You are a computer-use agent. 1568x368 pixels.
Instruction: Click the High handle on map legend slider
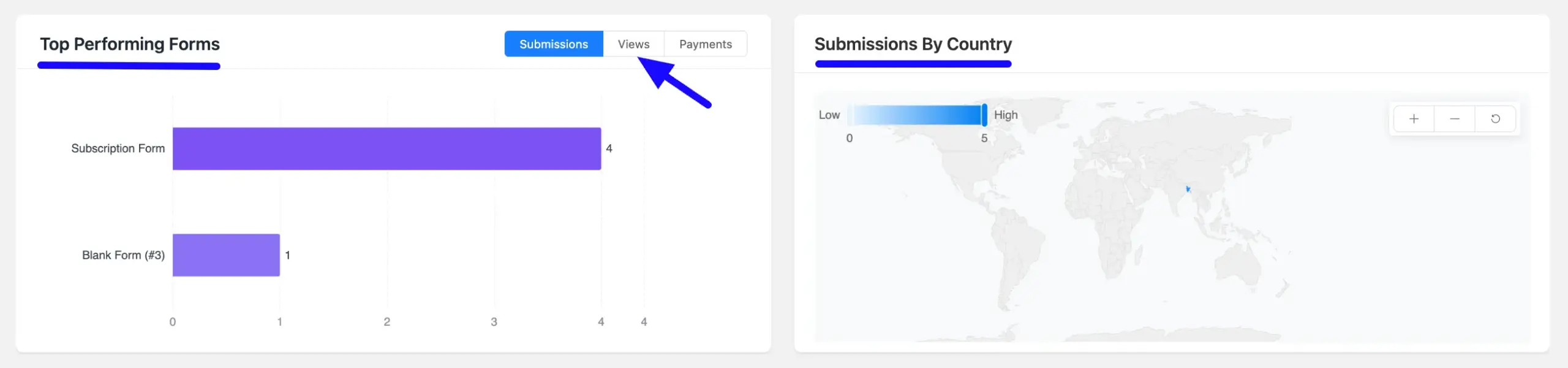click(x=984, y=115)
